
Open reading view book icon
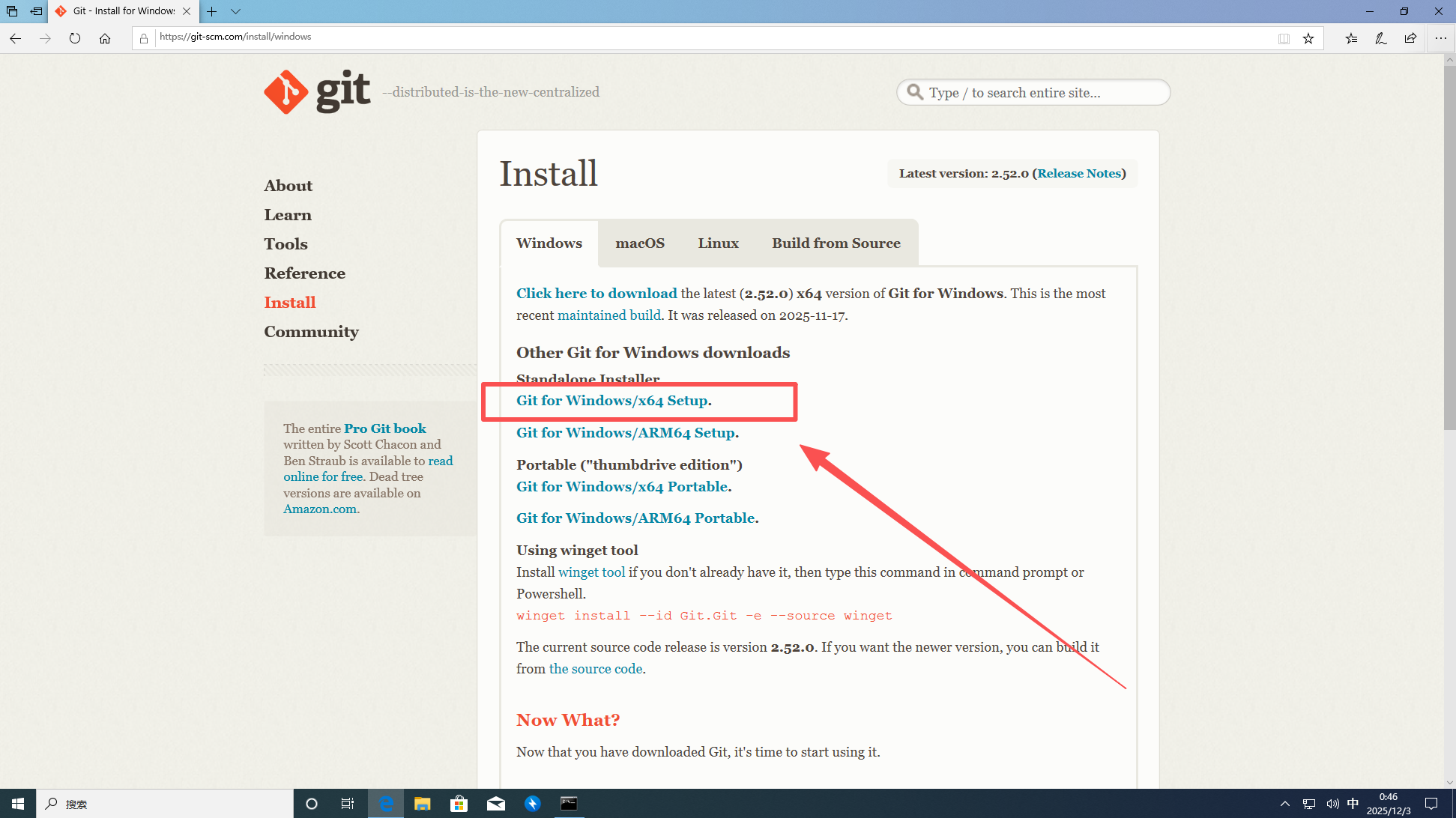(1284, 38)
